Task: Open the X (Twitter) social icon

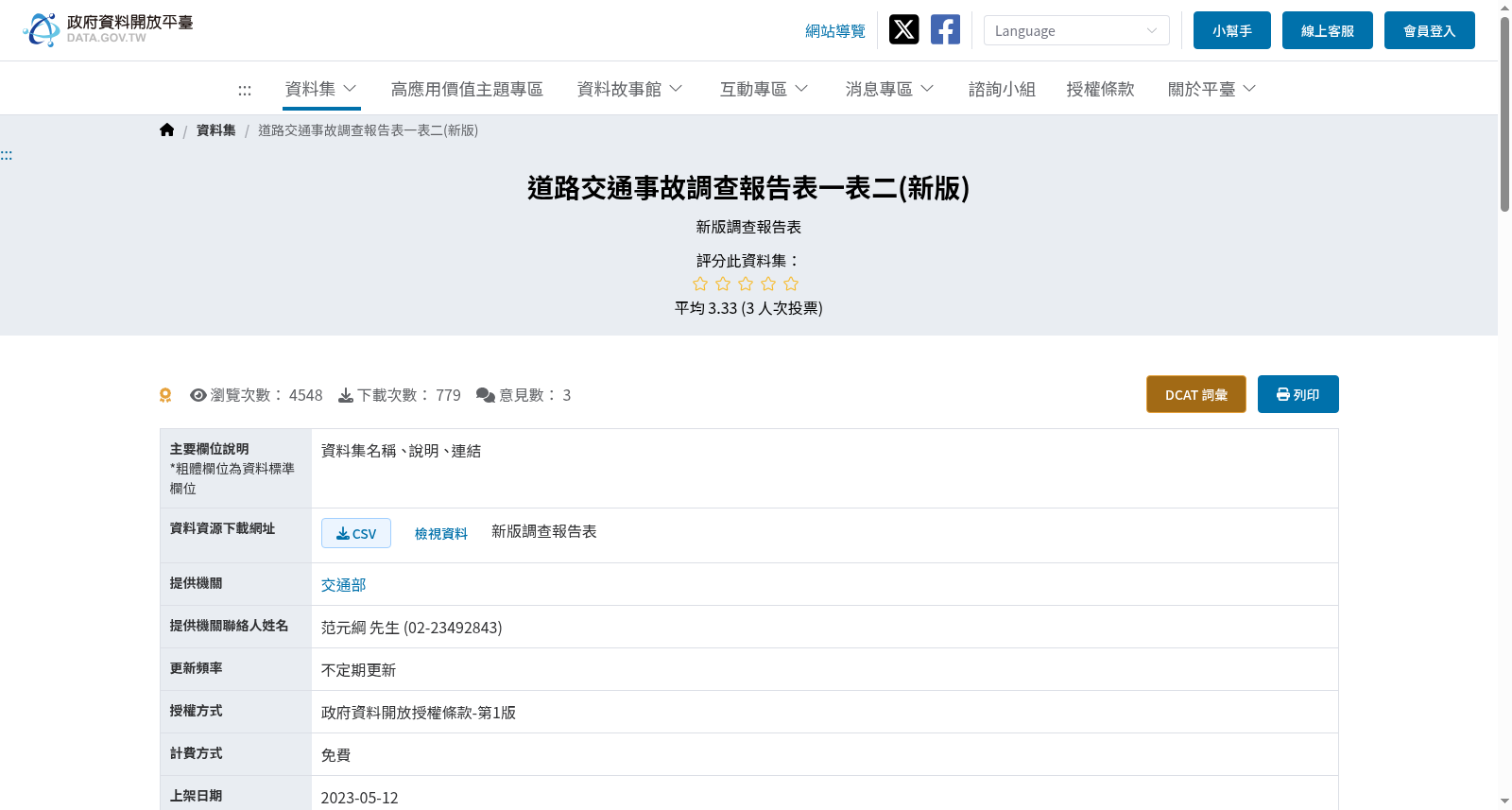Action: pos(903,29)
